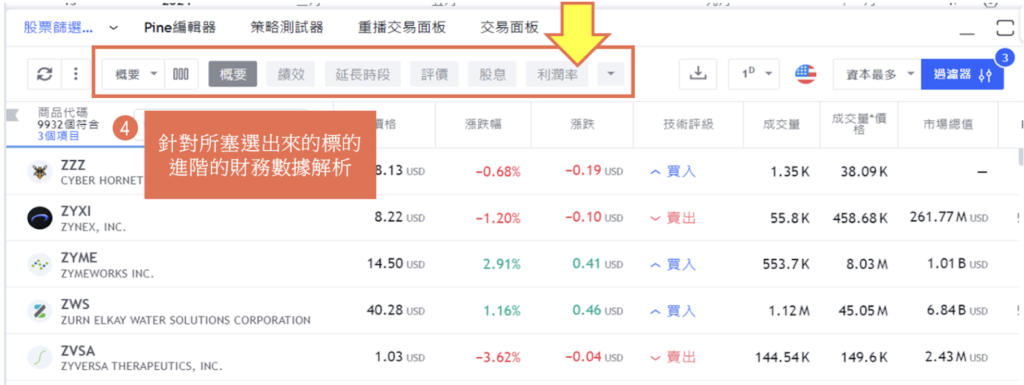Sort by the 成交量*價格 column header

858,124
